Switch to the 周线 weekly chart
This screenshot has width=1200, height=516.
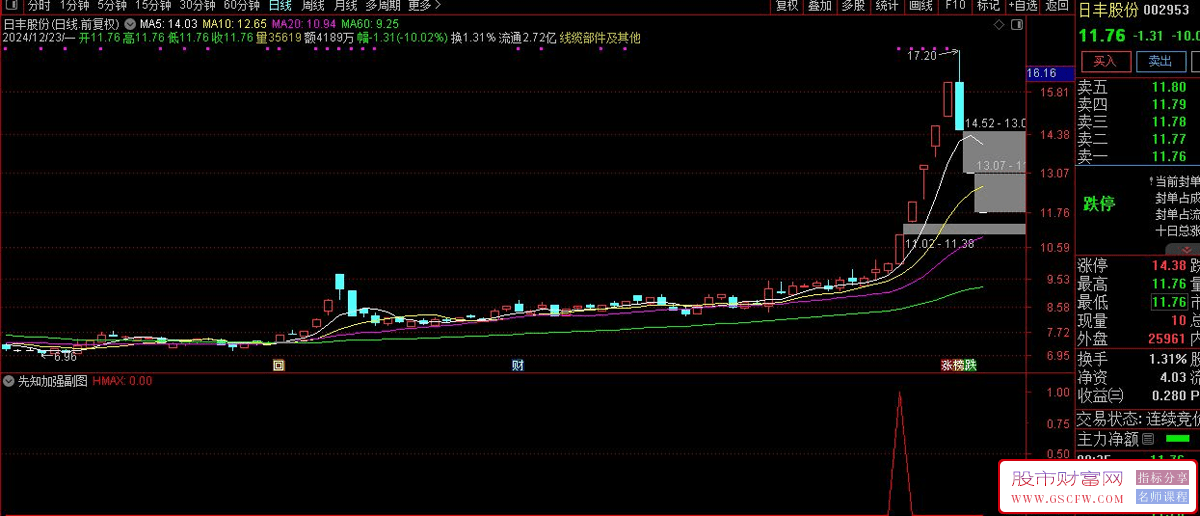313,6
